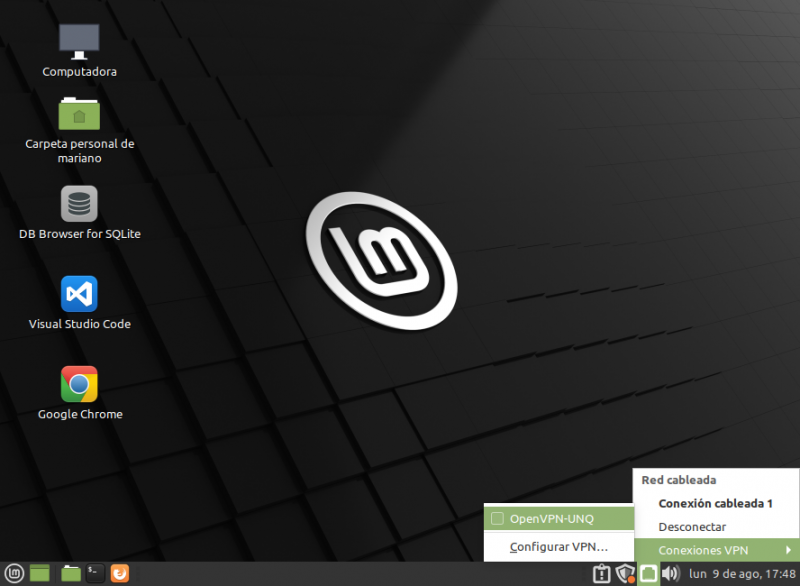This screenshot has width=800, height=586.
Task: Choose Configurar VPN… from submenu
Action: coord(559,547)
